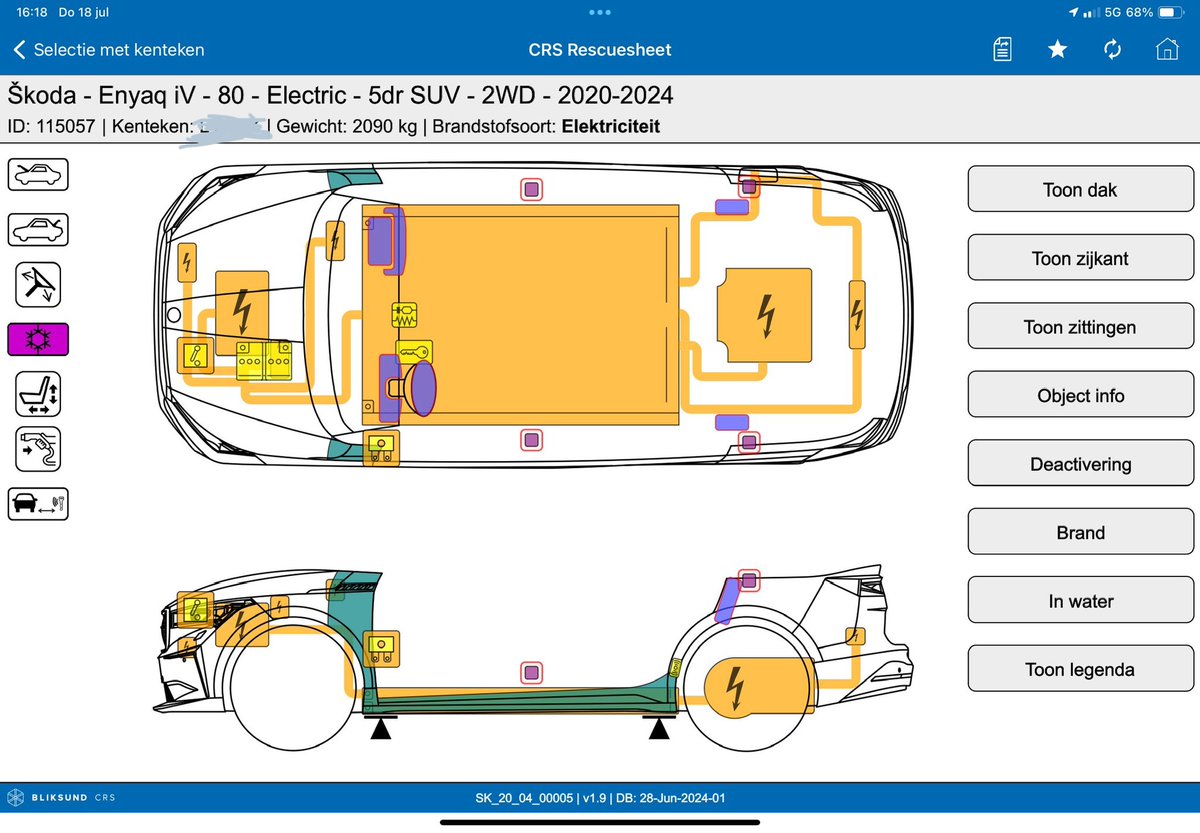Tap the front jacking point triangle
The height and width of the screenshot is (833, 1200).
tap(380, 731)
